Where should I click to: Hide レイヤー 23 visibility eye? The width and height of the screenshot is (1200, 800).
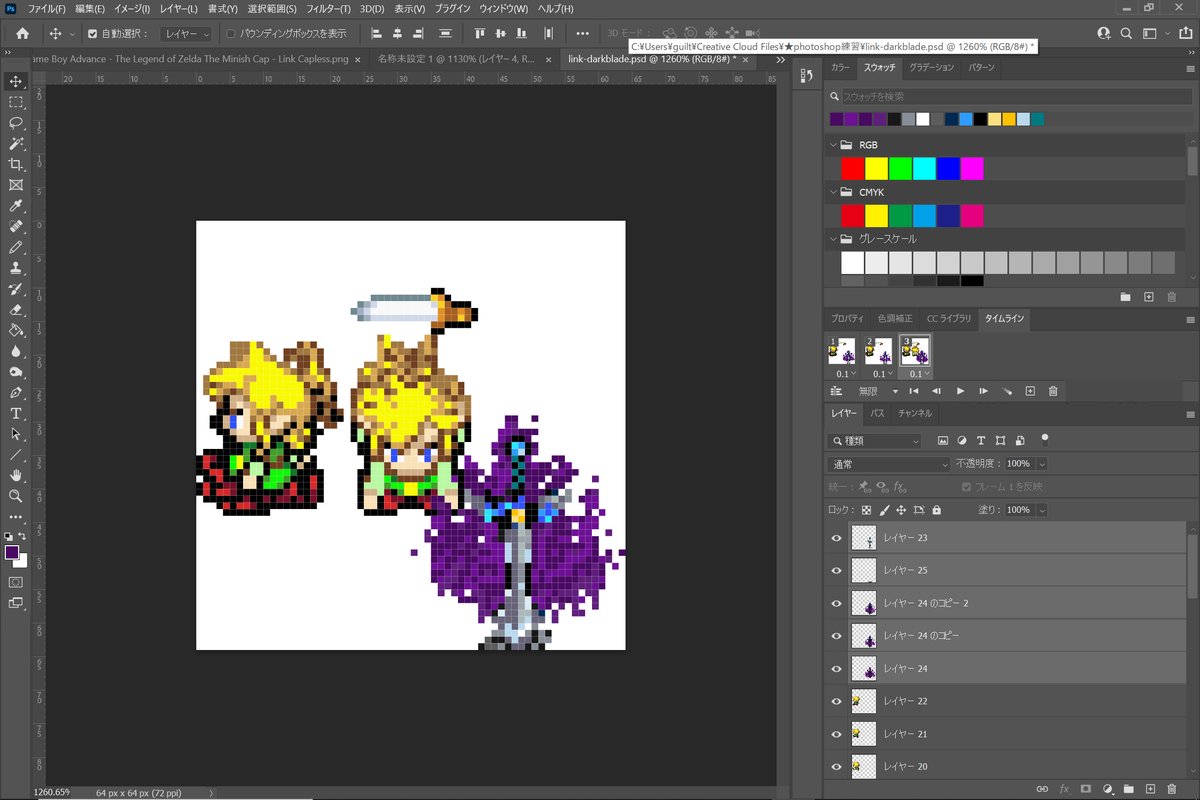(x=836, y=538)
